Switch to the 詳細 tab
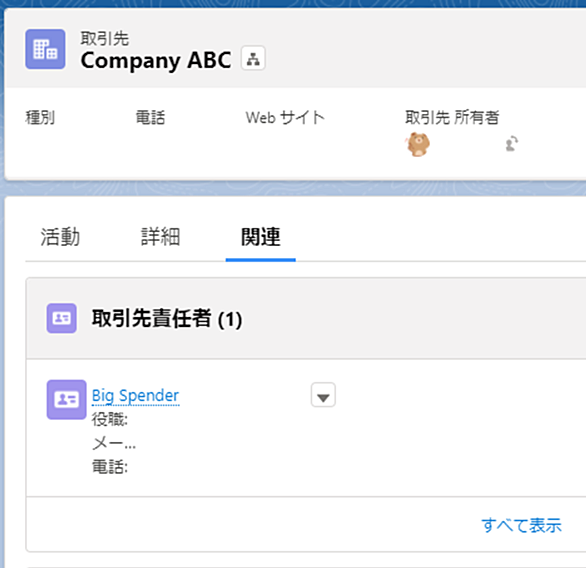This screenshot has width=586, height=568. click(161, 237)
